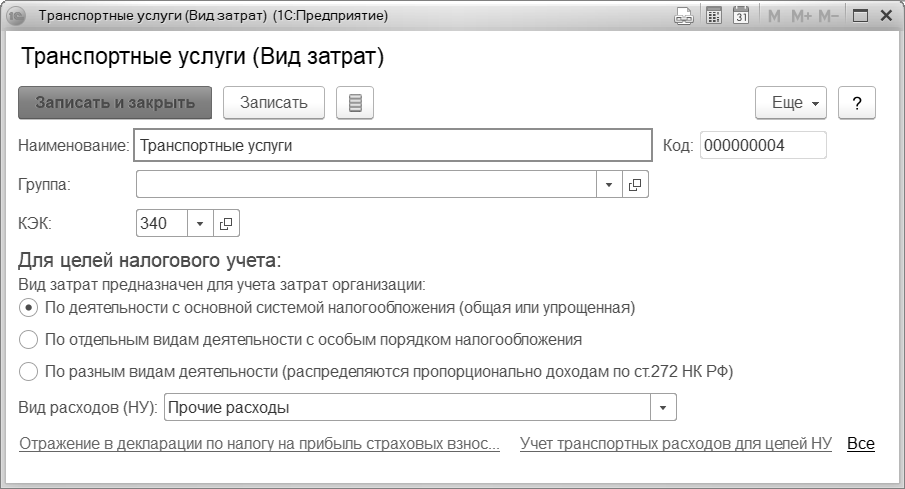This screenshot has width=905, height=489.
Task: Click the open-form icon next to КЭК
Action: tap(227, 223)
